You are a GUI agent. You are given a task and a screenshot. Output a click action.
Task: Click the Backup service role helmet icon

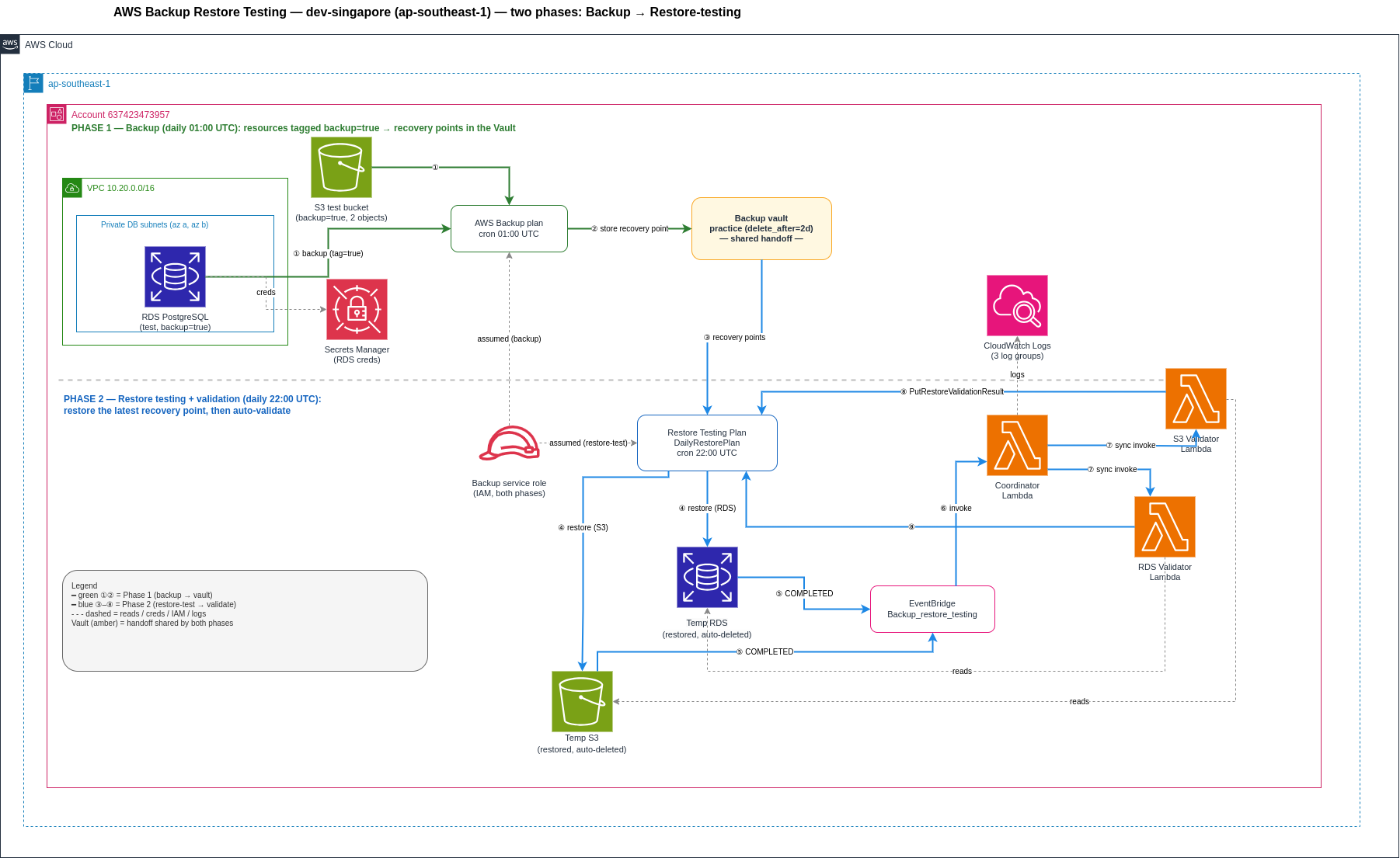(509, 443)
